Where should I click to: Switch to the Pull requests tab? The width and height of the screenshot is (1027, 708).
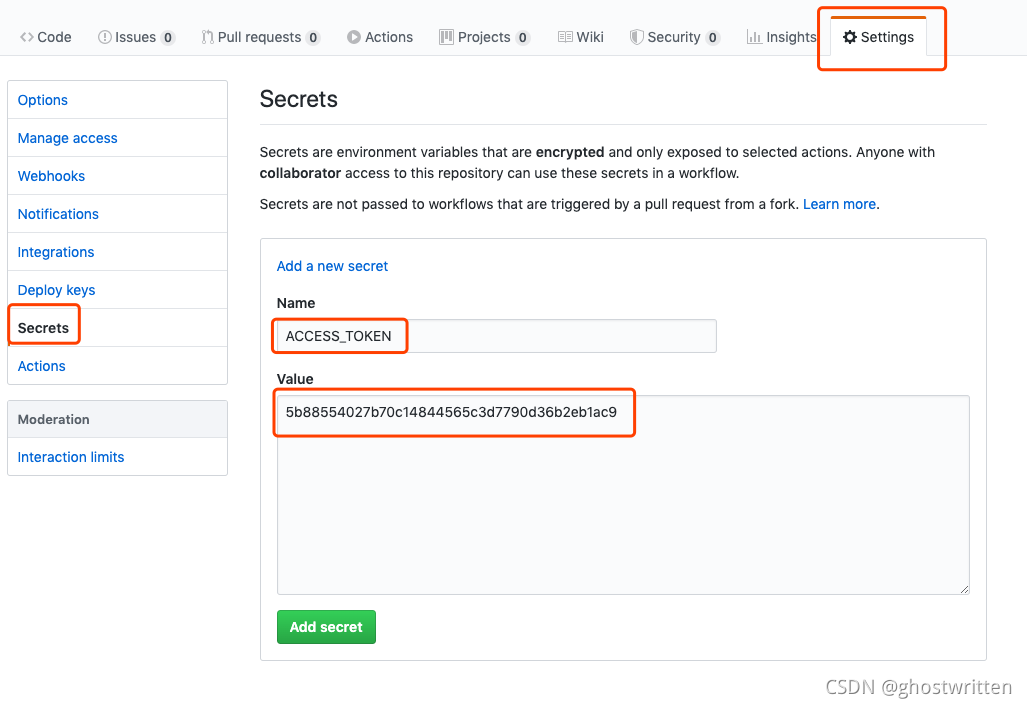tap(258, 37)
